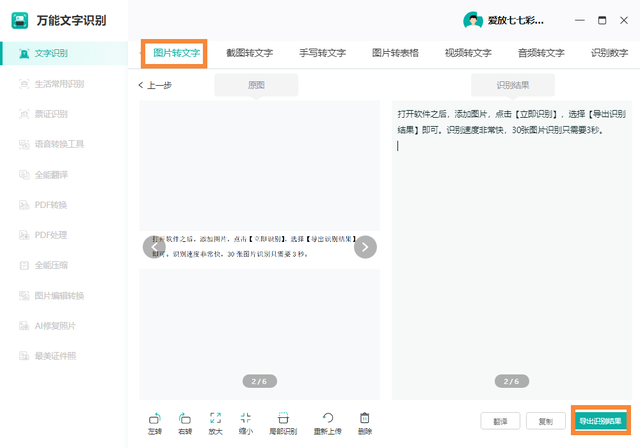
Task: Select the 识别结果 panel label
Action: (x=513, y=85)
